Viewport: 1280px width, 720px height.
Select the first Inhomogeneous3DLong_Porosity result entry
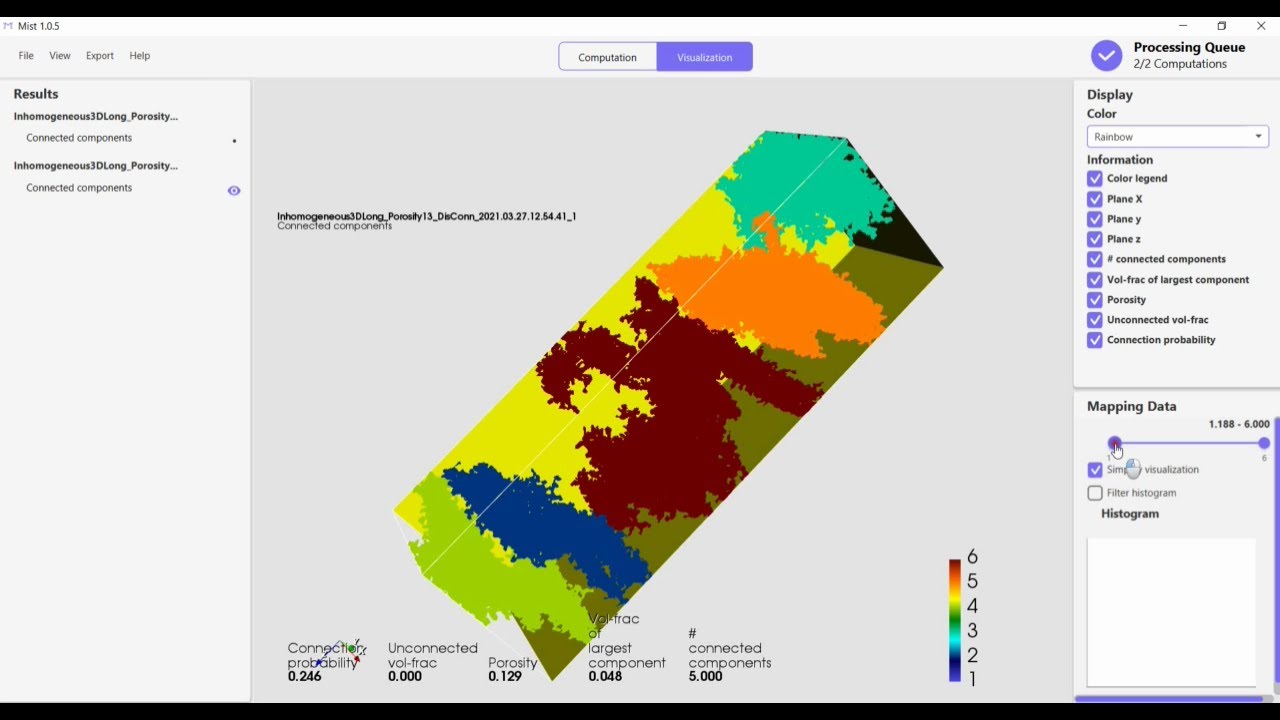click(96, 116)
